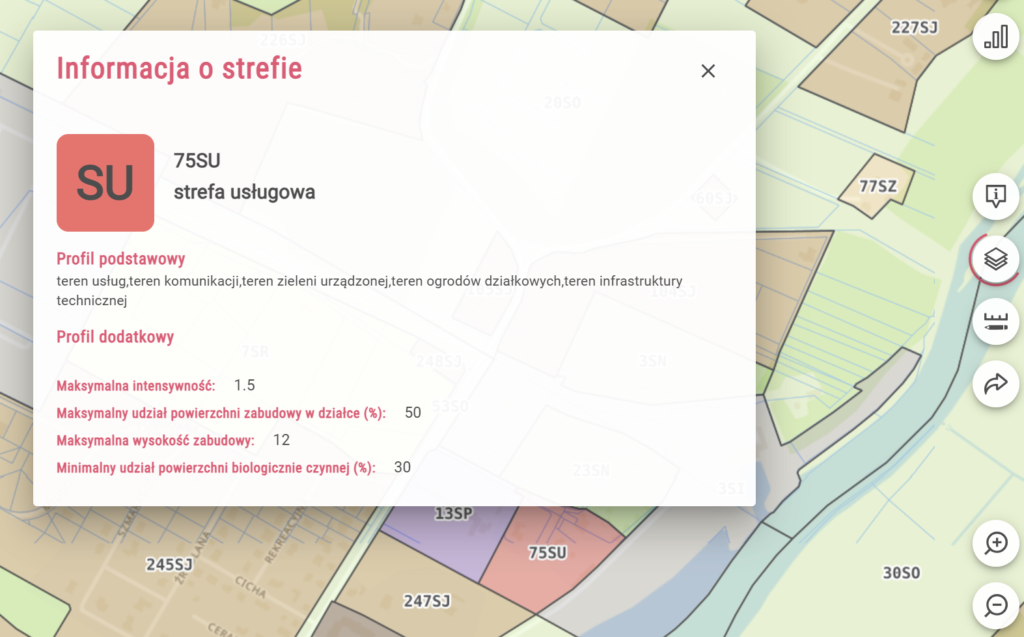The height and width of the screenshot is (637, 1024).
Task: Click the Profil podstawowy heading
Action: point(121,259)
